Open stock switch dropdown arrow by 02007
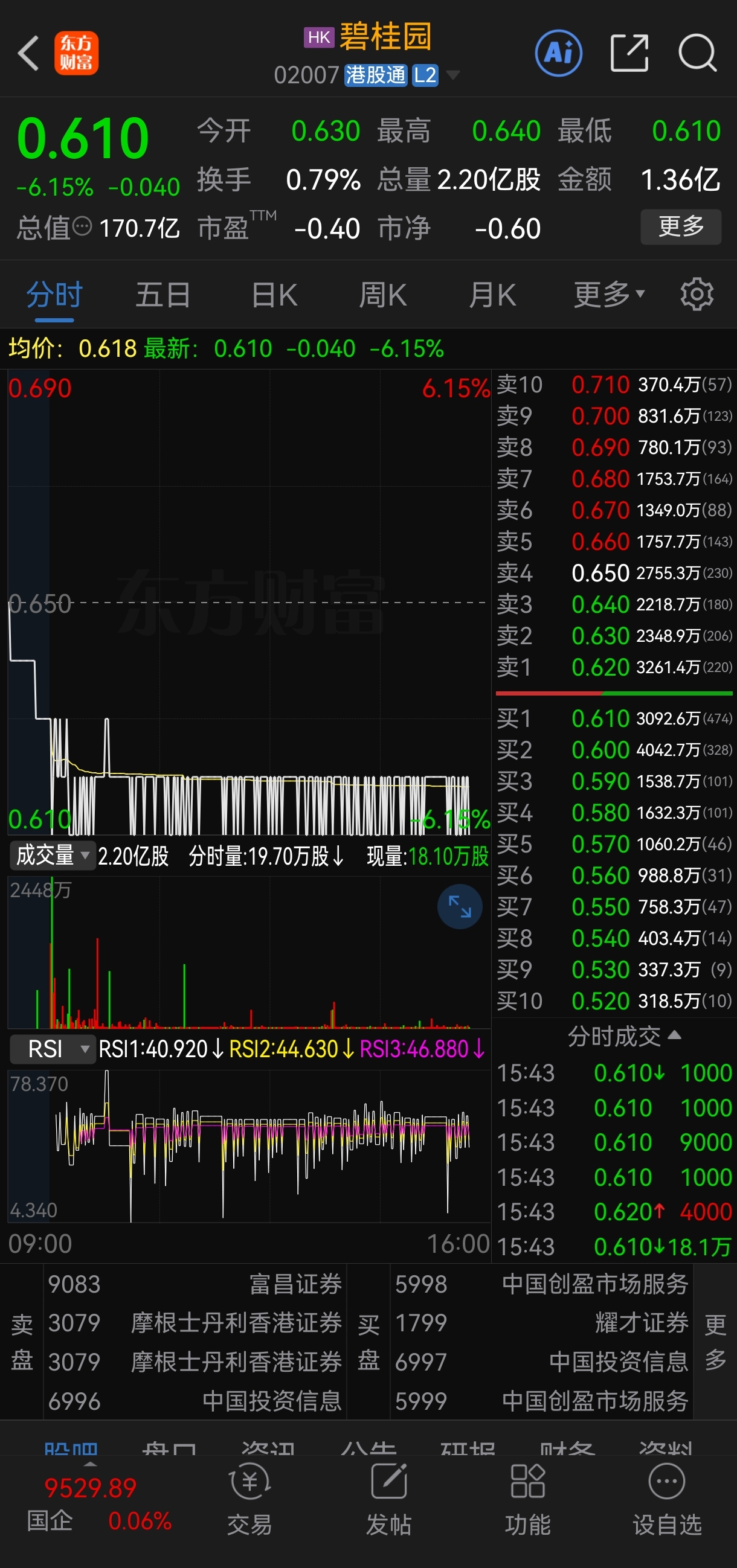Image resolution: width=737 pixels, height=1568 pixels. pyautogui.click(x=452, y=75)
